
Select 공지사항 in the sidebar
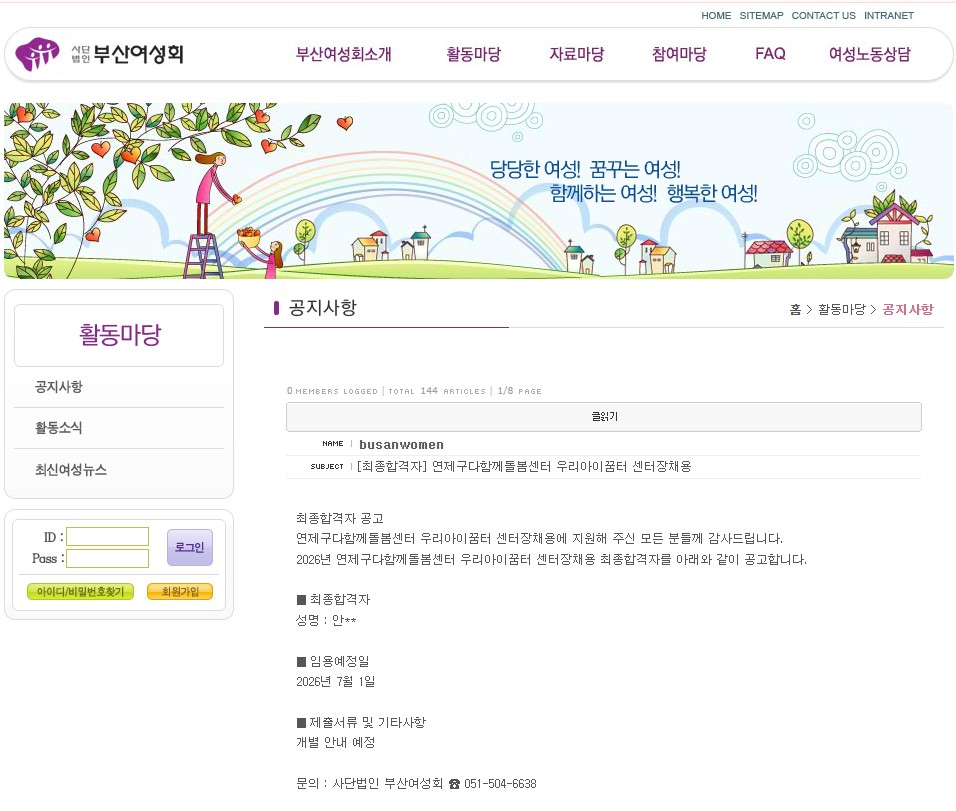pyautogui.click(x=59, y=387)
